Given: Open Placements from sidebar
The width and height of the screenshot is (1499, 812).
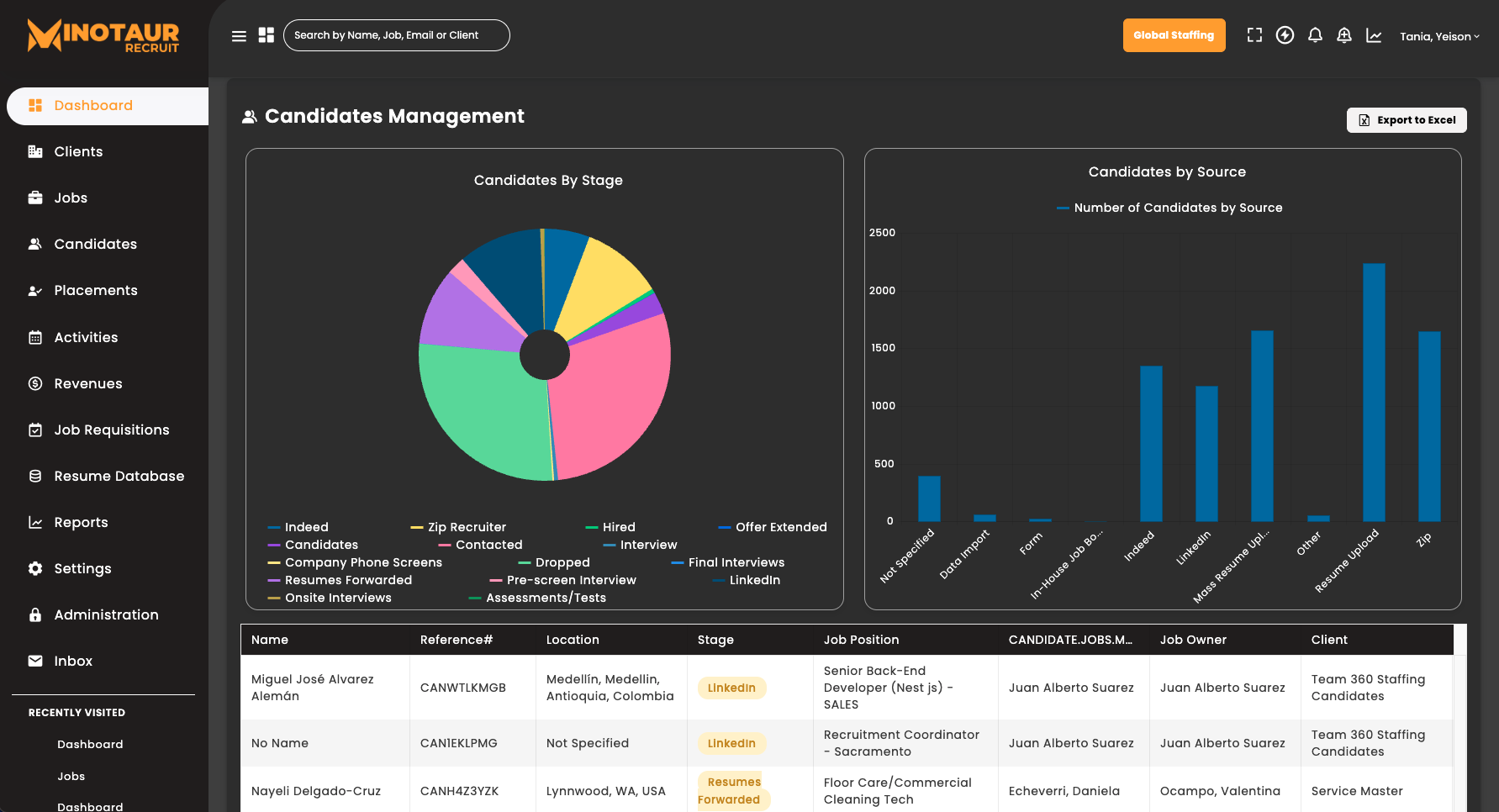Looking at the screenshot, I should [x=96, y=290].
